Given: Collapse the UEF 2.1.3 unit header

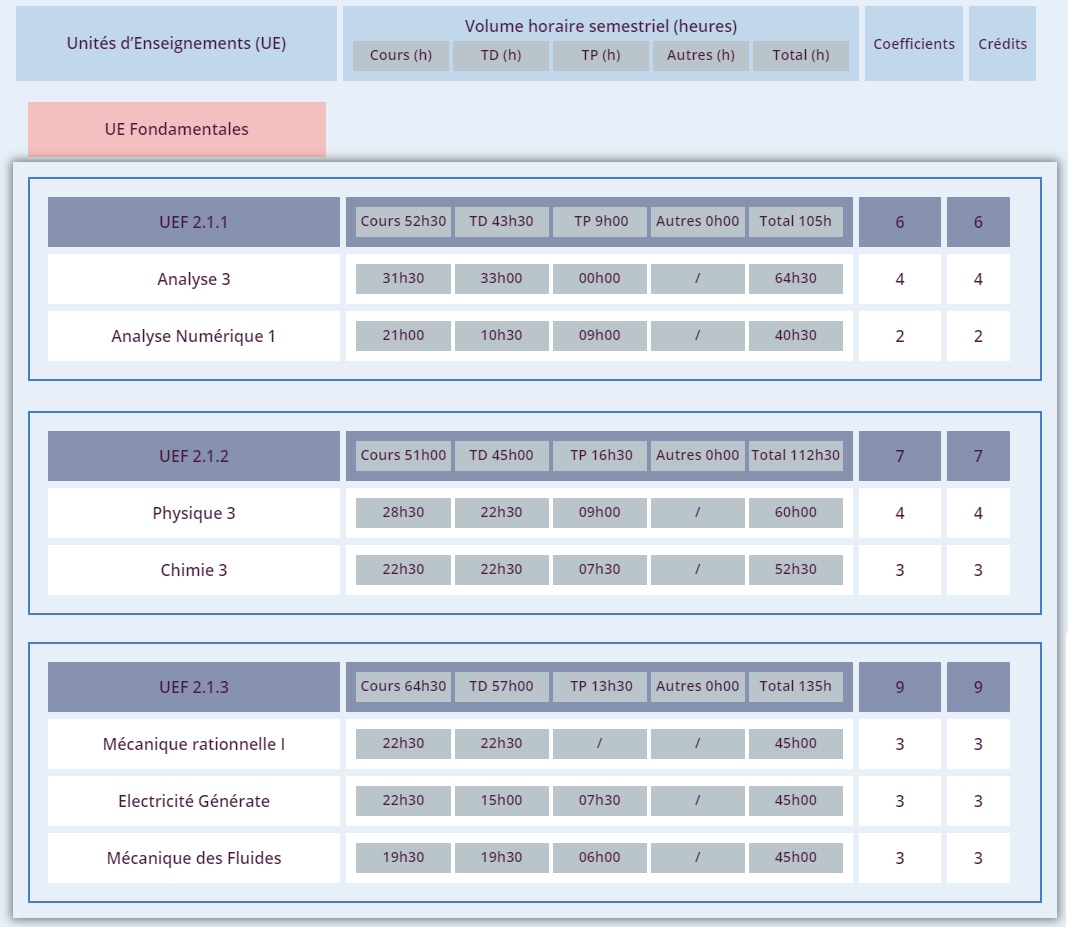Looking at the screenshot, I should 194,687.
